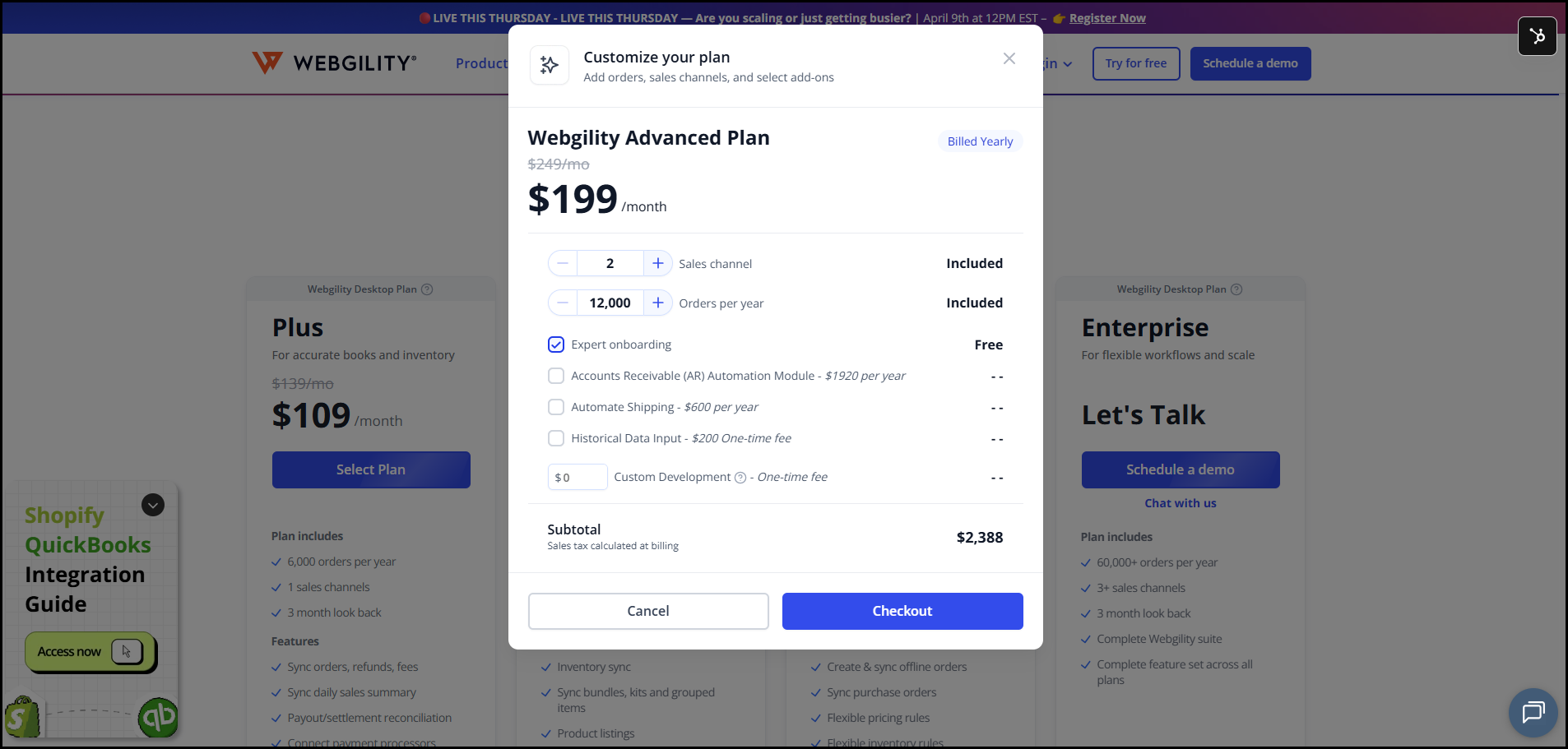Uncheck the Expert onboarding checkbox
The height and width of the screenshot is (749, 1568).
[x=556, y=344]
